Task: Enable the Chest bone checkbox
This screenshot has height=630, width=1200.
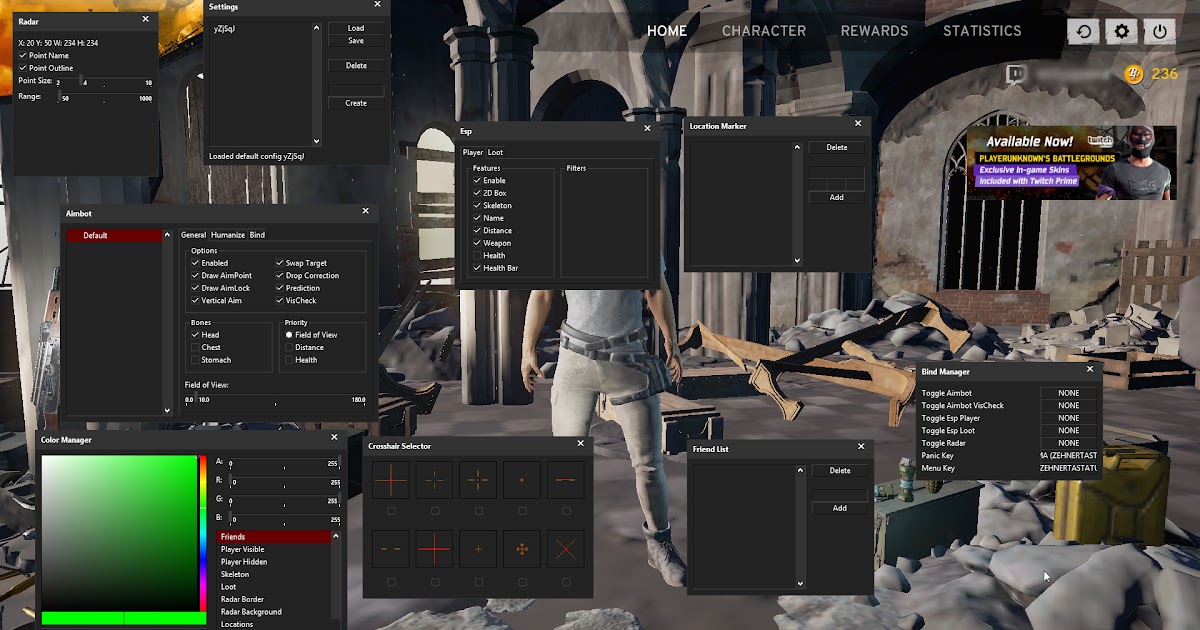Action: pyautogui.click(x=195, y=347)
